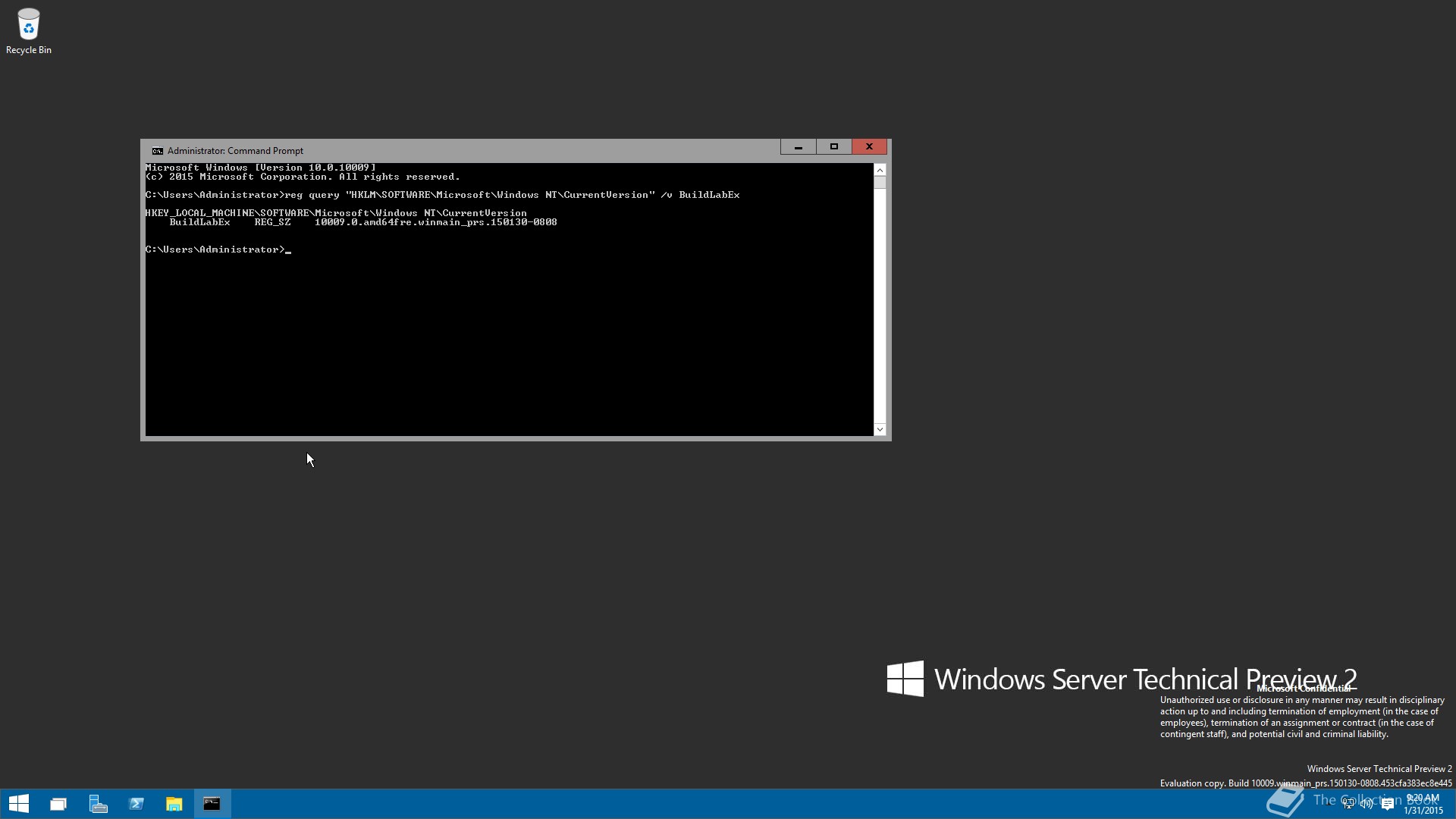The image size is (1456, 819).
Task: Launch Server Manager from the taskbar
Action: 98,804
